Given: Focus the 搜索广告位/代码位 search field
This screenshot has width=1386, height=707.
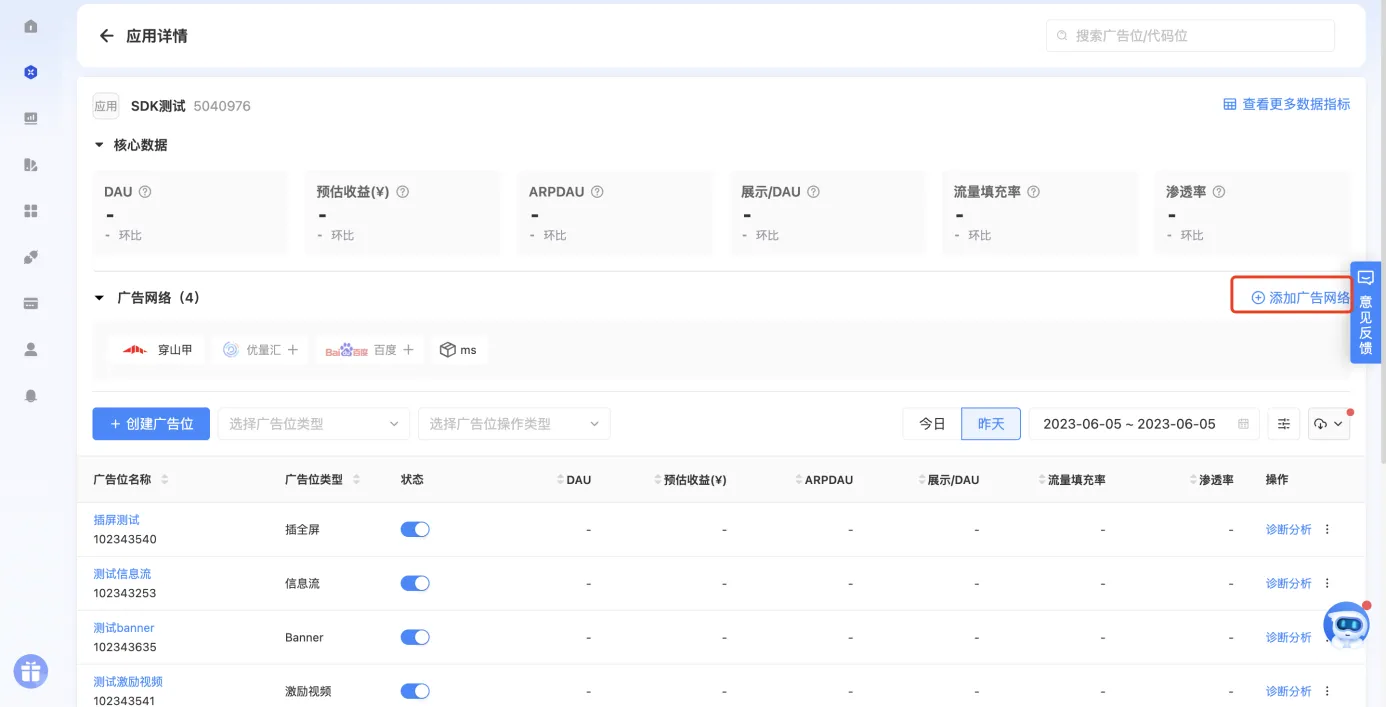Looking at the screenshot, I should point(1190,36).
